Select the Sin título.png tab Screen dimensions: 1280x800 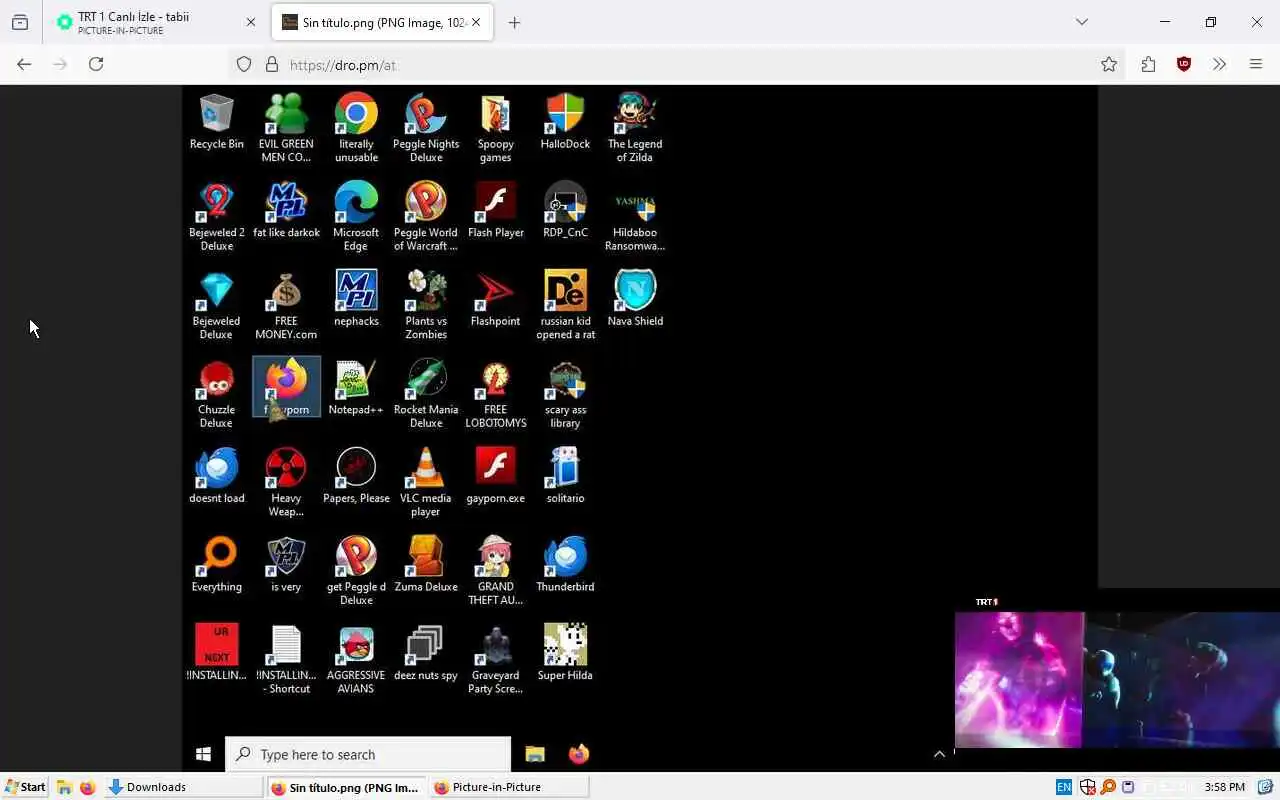click(x=383, y=22)
